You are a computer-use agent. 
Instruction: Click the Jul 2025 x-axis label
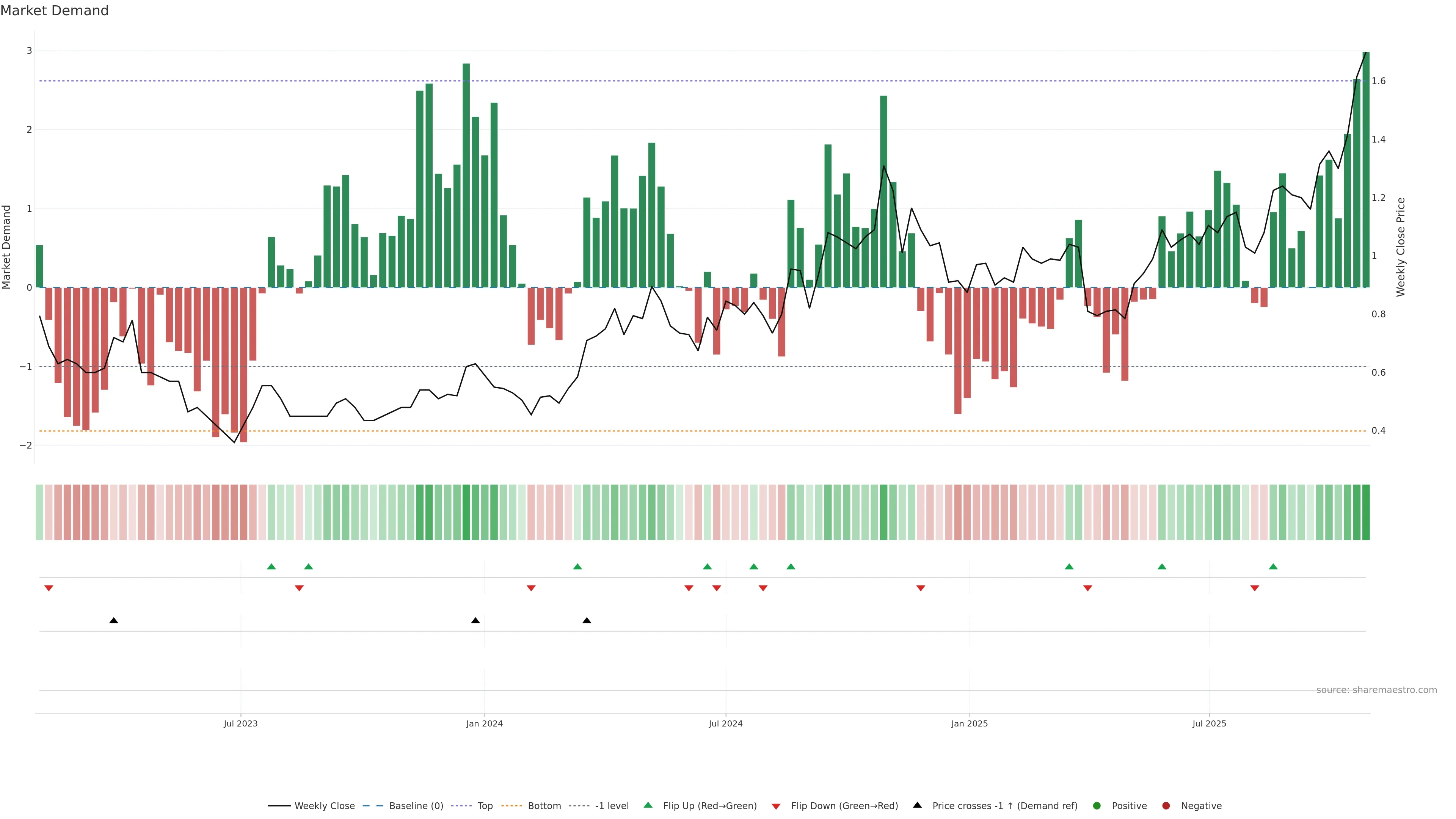click(x=1209, y=723)
